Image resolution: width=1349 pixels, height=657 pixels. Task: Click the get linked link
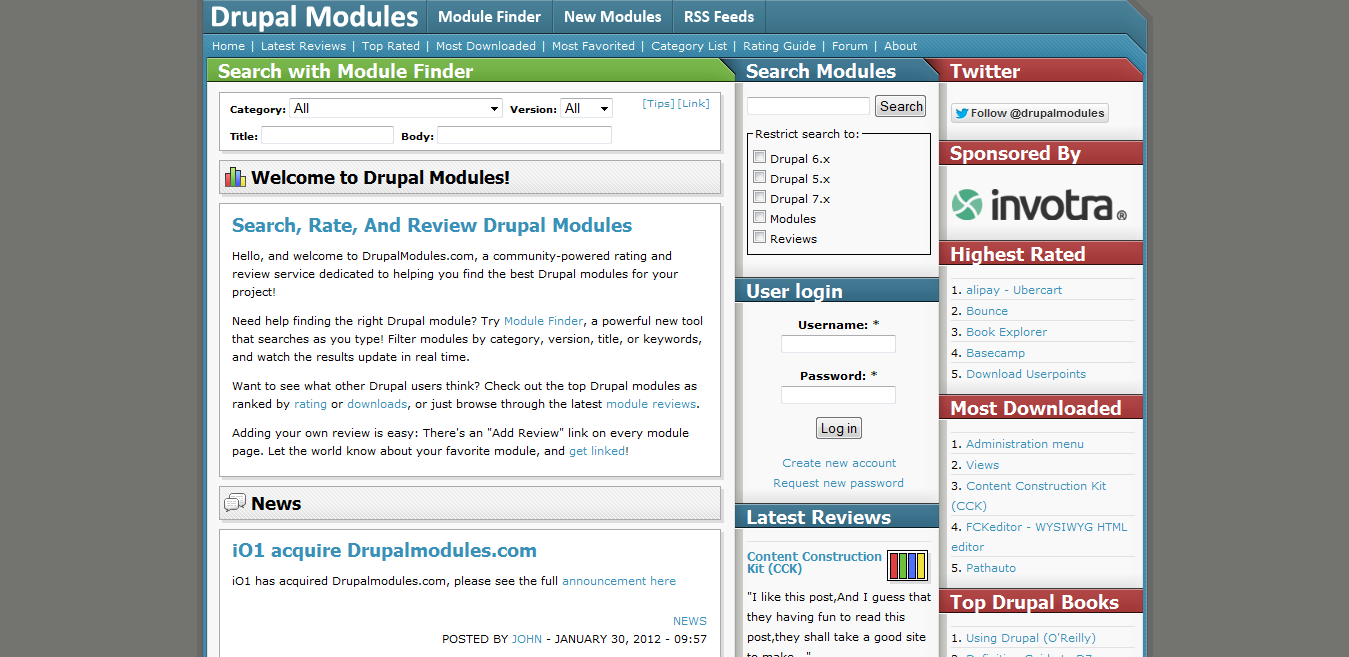pos(597,451)
